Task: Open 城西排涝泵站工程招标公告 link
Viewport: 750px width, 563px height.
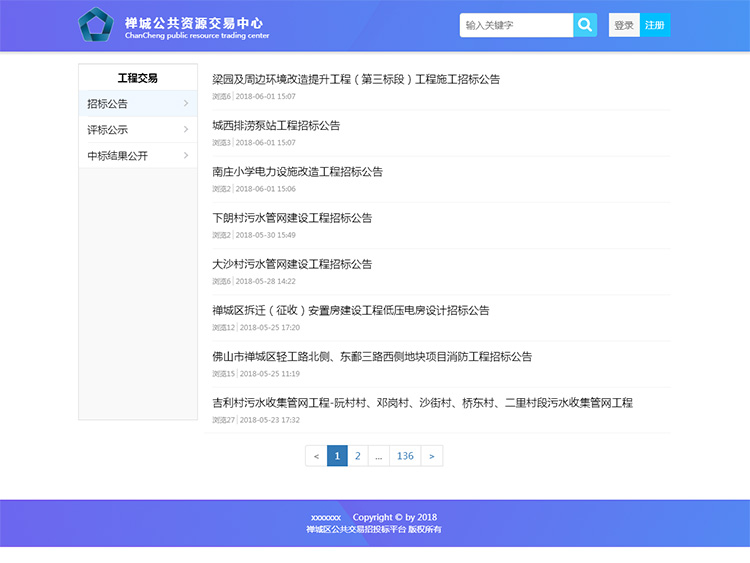Action: (x=276, y=125)
